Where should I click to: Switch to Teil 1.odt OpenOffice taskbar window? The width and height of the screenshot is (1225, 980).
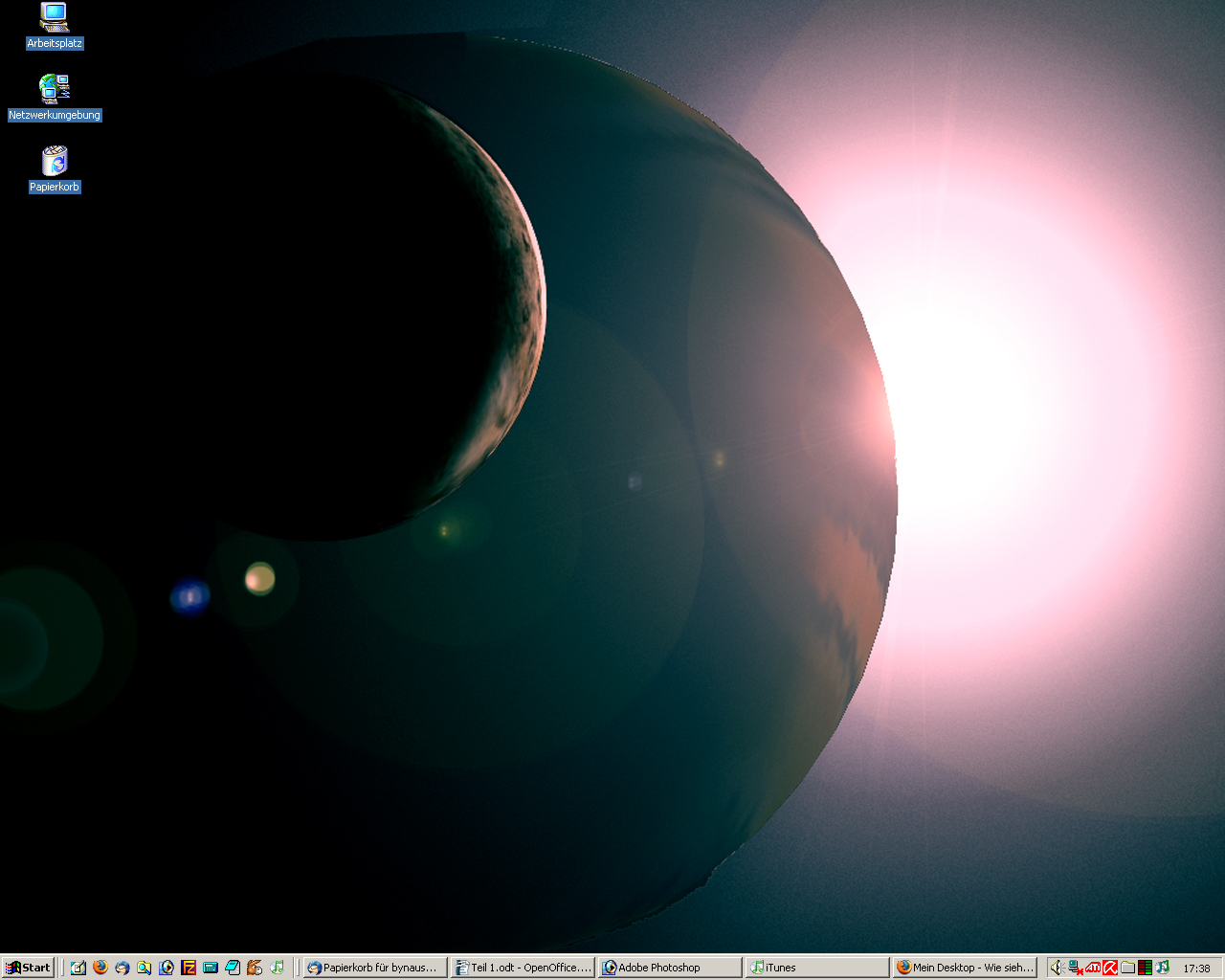[523, 968]
